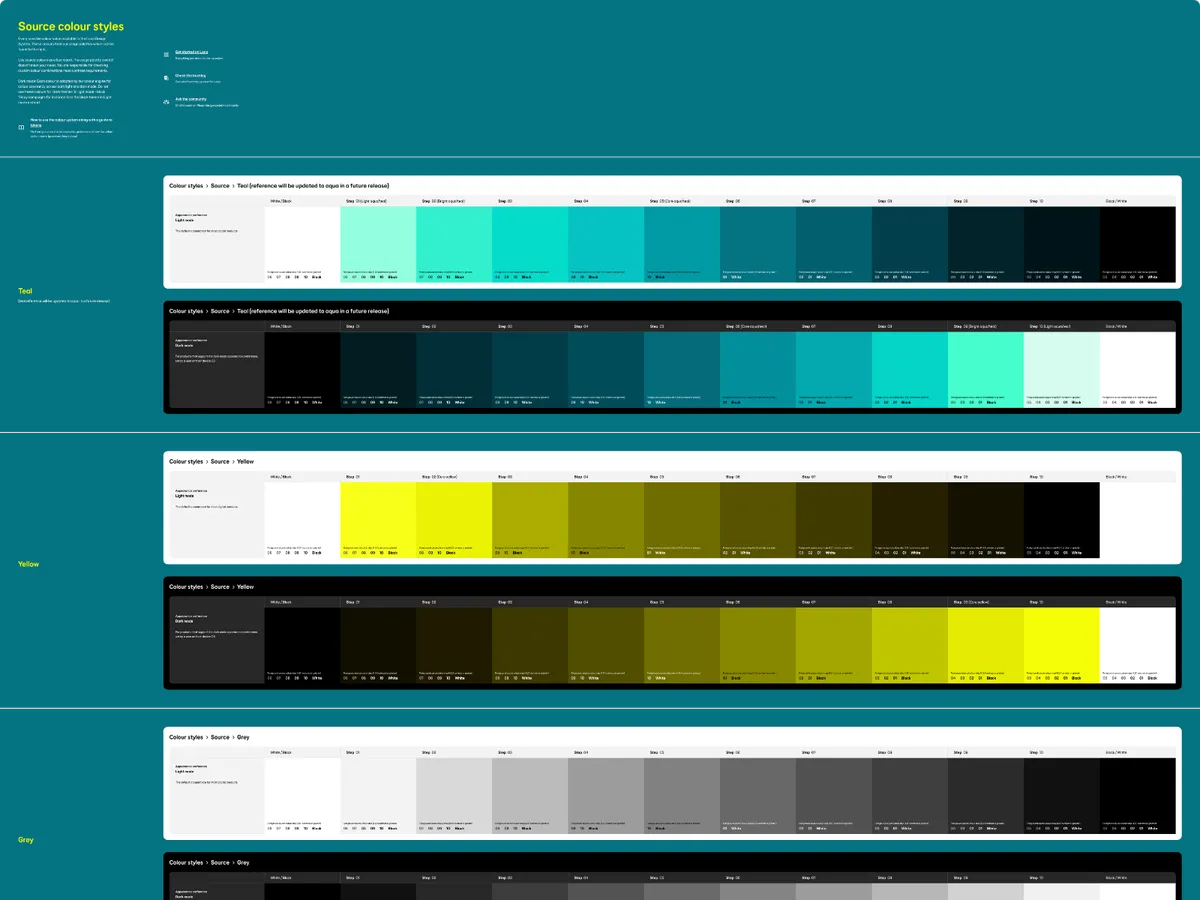Pick the Step 09 mint swatch in the Teal dark scale
This screenshot has width=1200, height=900.
(x=986, y=369)
